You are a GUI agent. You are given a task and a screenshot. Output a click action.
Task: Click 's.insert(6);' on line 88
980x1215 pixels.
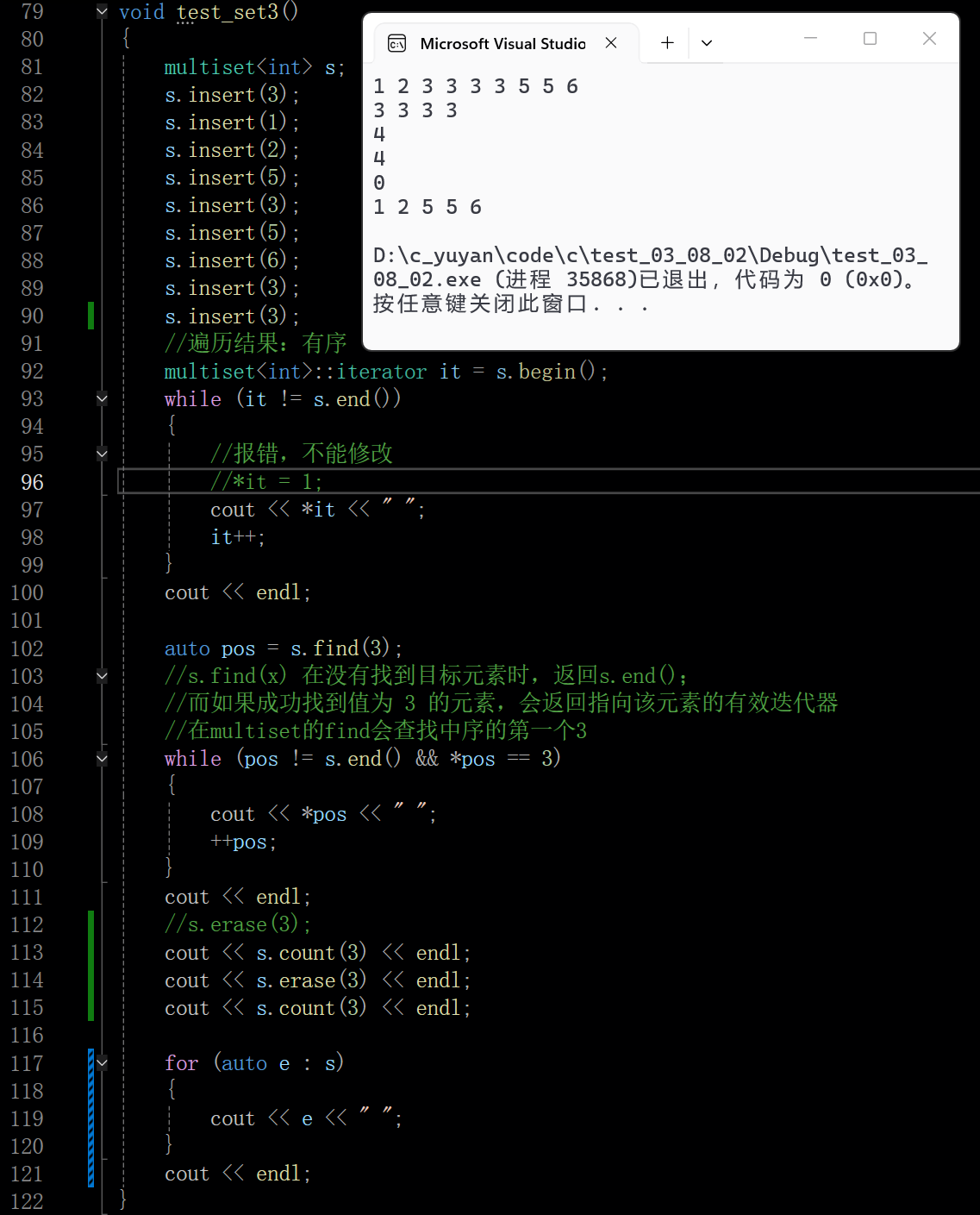232,260
